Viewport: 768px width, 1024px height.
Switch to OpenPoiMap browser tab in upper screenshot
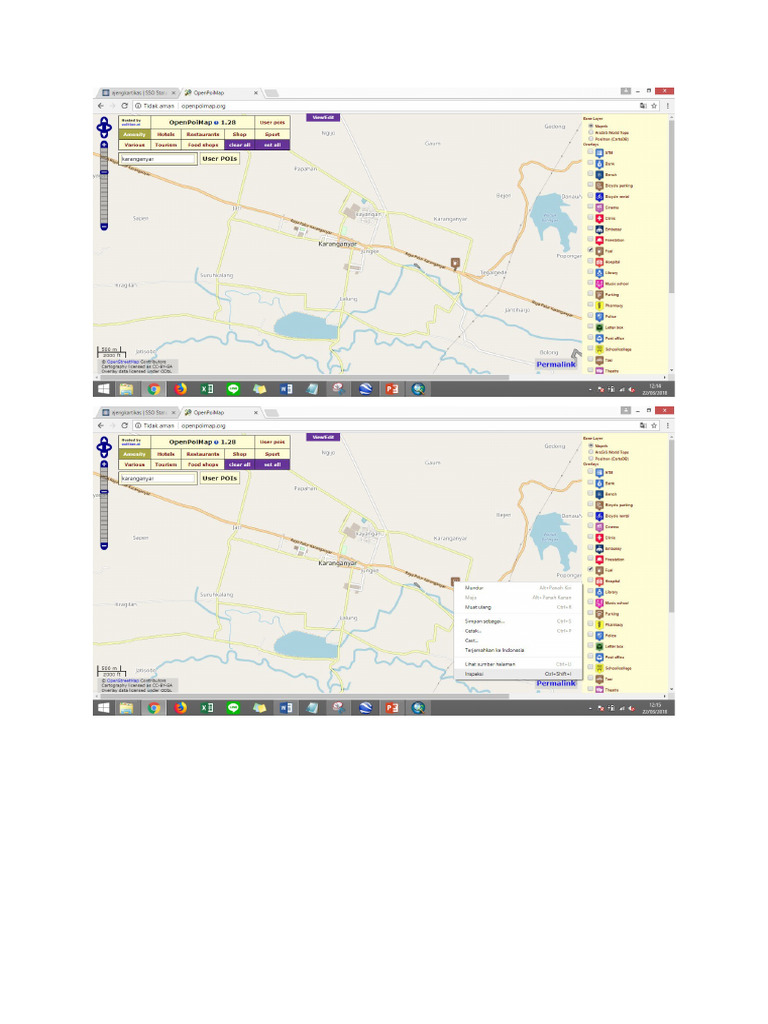pyautogui.click(x=221, y=93)
